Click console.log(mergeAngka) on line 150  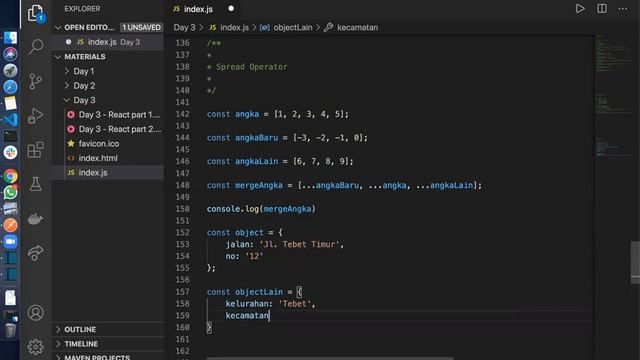click(x=261, y=209)
